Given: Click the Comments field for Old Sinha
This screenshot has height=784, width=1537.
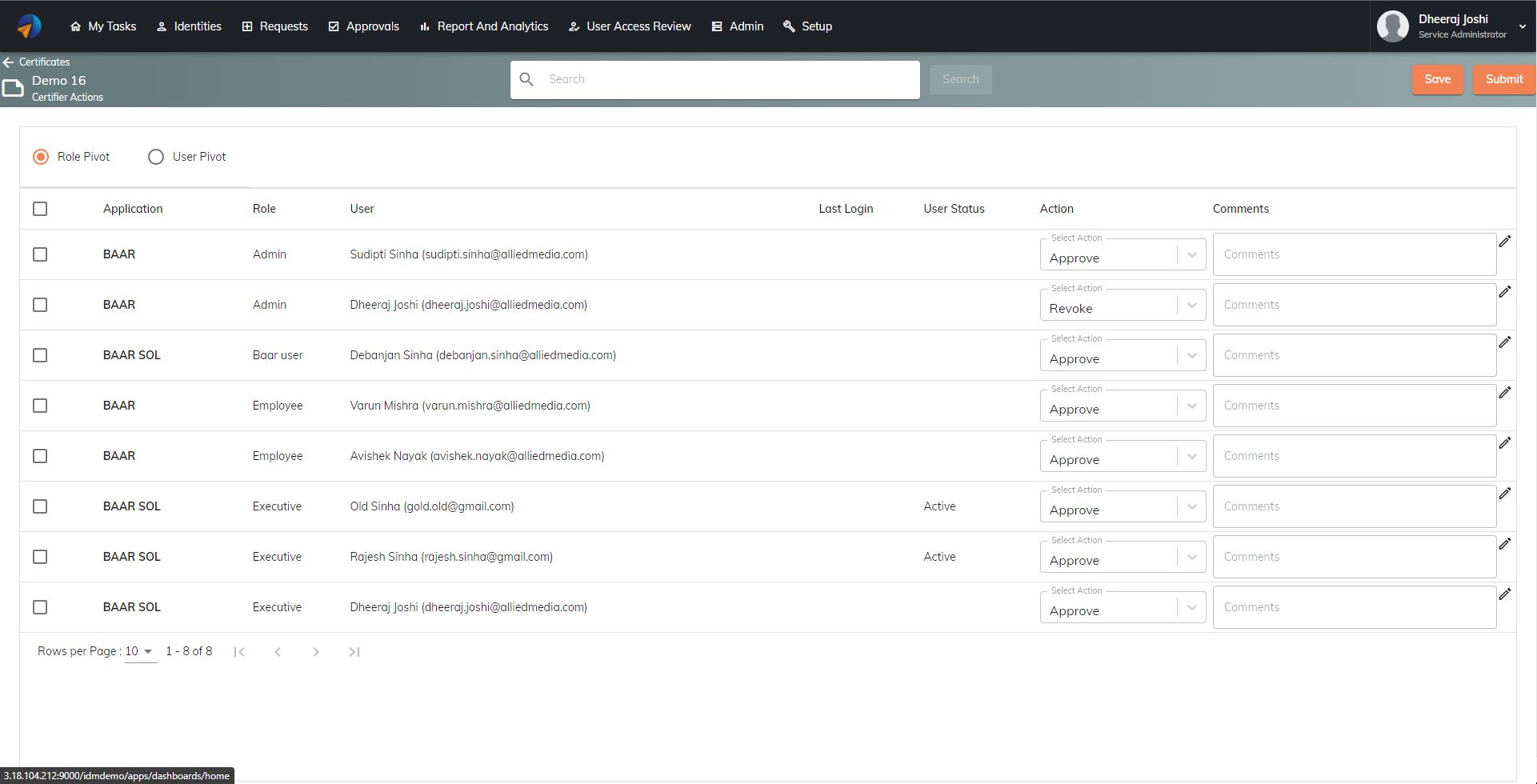Looking at the screenshot, I should coord(1354,506).
